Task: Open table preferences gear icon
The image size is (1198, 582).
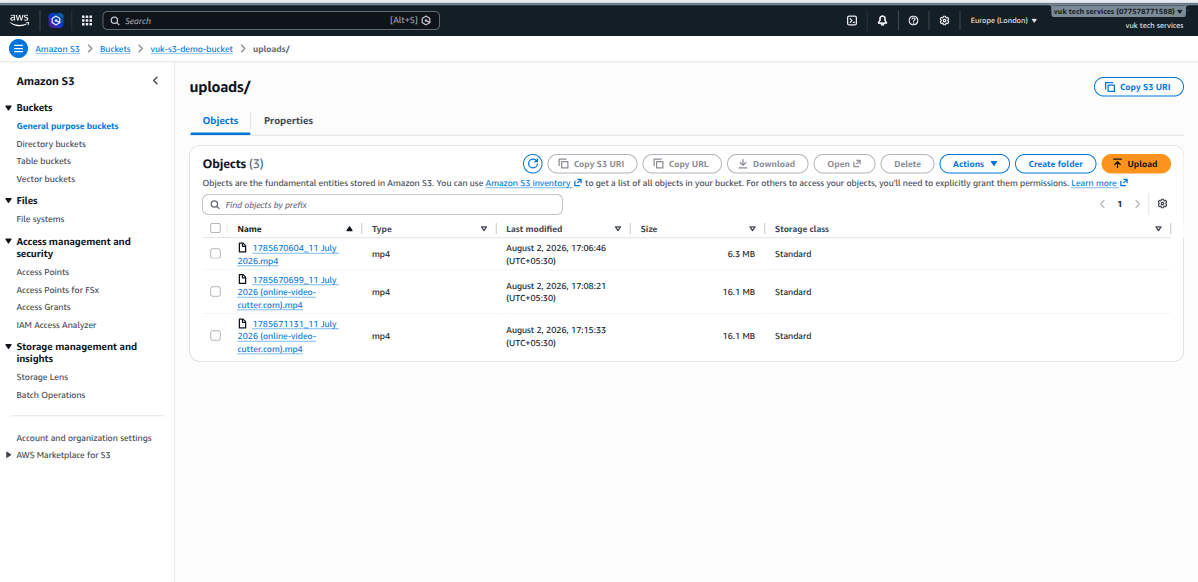Action: 1162,204
